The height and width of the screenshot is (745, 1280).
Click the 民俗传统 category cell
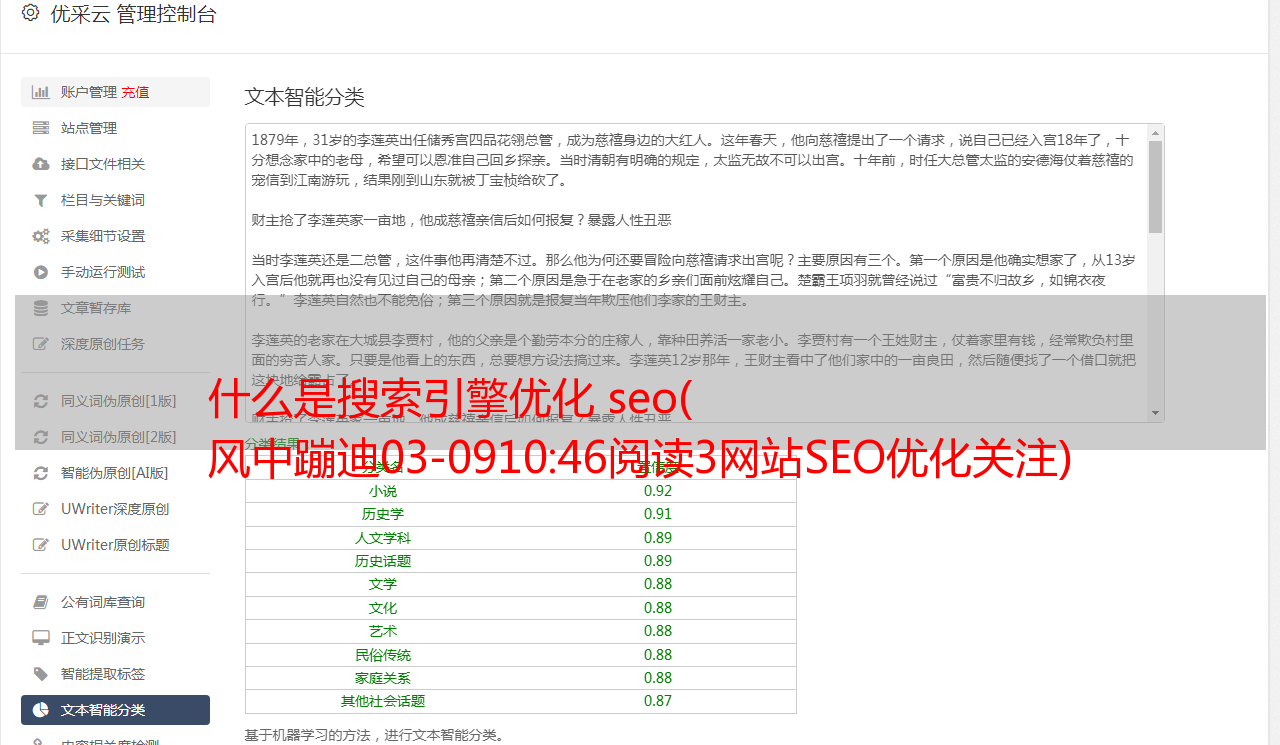click(382, 655)
